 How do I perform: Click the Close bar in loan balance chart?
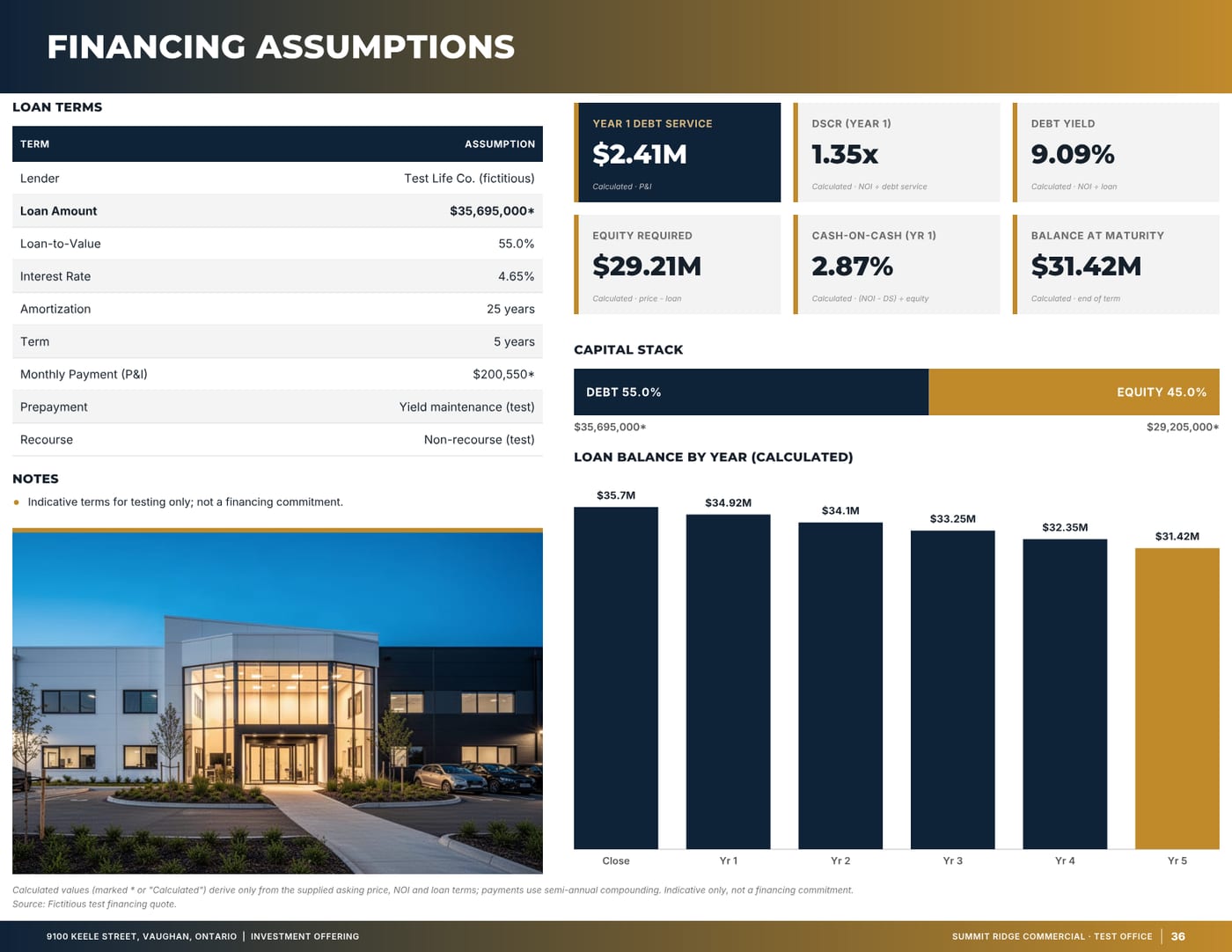click(x=616, y=677)
